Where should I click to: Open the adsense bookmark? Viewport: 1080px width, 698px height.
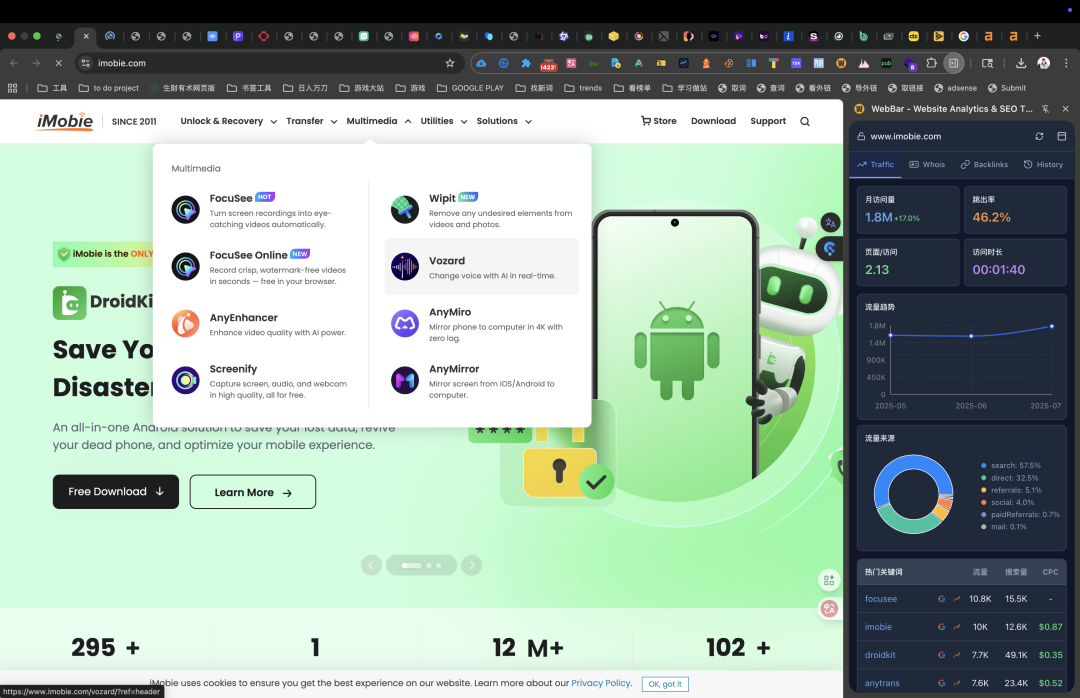tap(955, 88)
